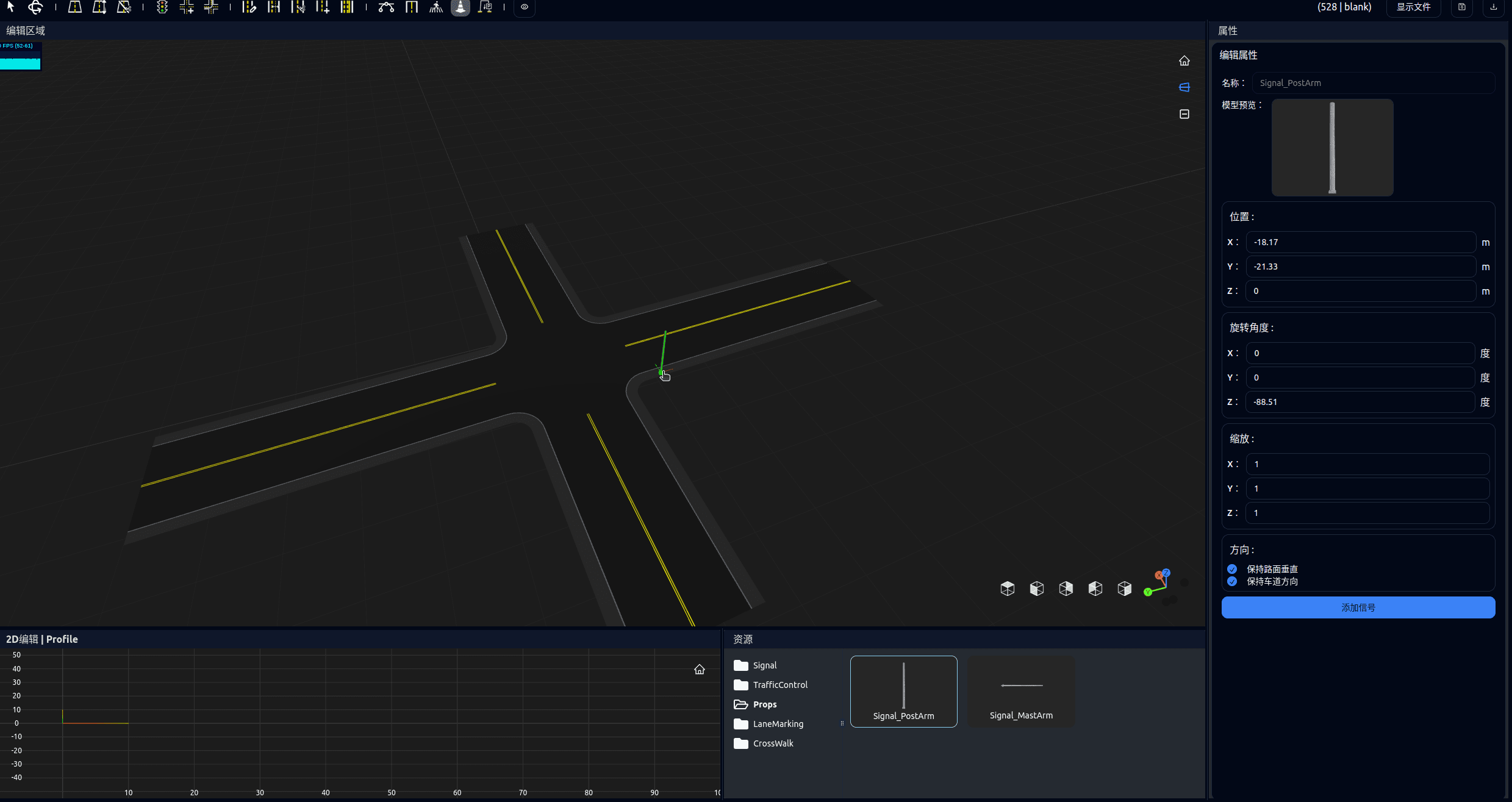Select the create road tool

75,7
